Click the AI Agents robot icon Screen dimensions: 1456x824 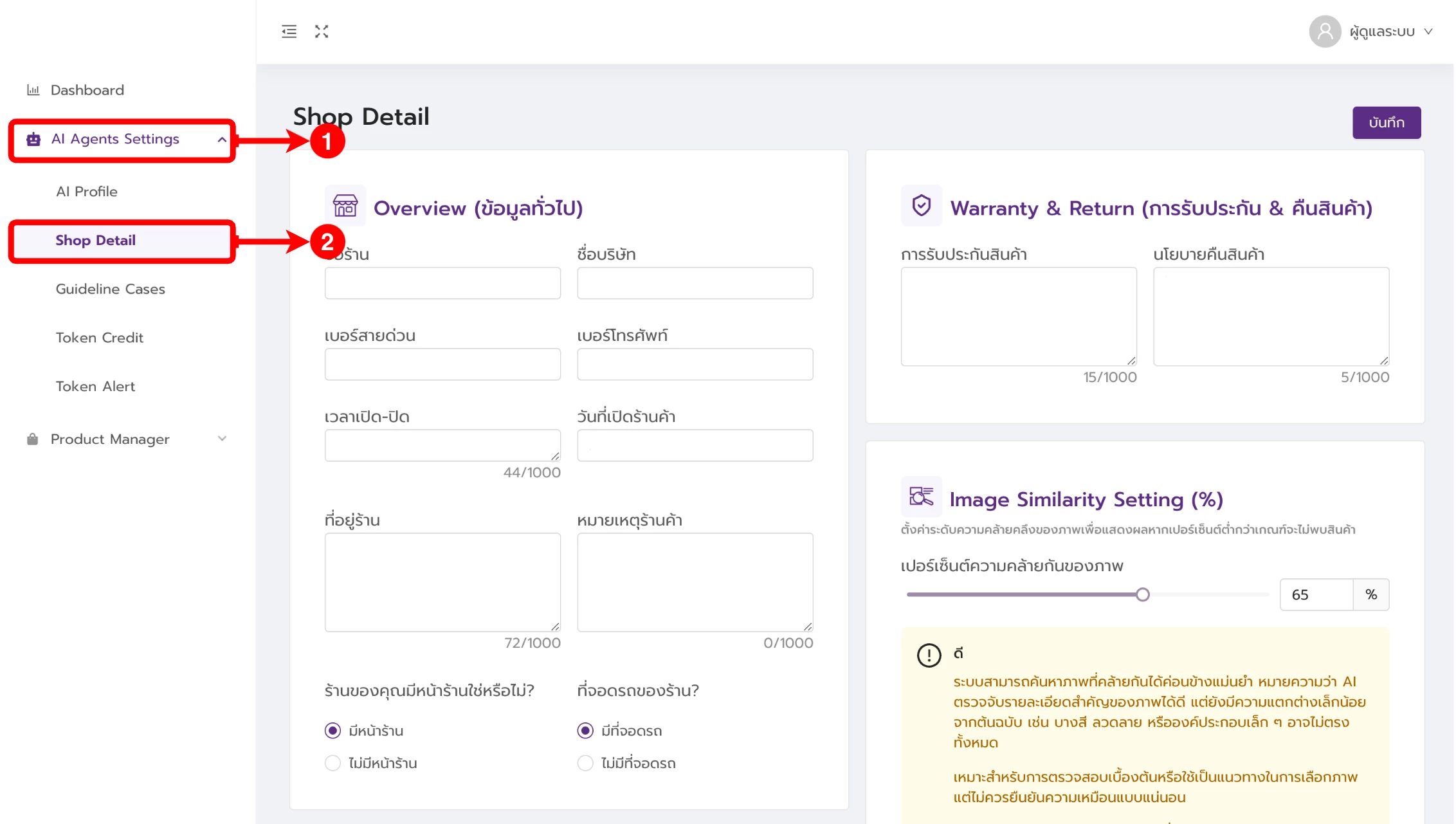click(33, 139)
